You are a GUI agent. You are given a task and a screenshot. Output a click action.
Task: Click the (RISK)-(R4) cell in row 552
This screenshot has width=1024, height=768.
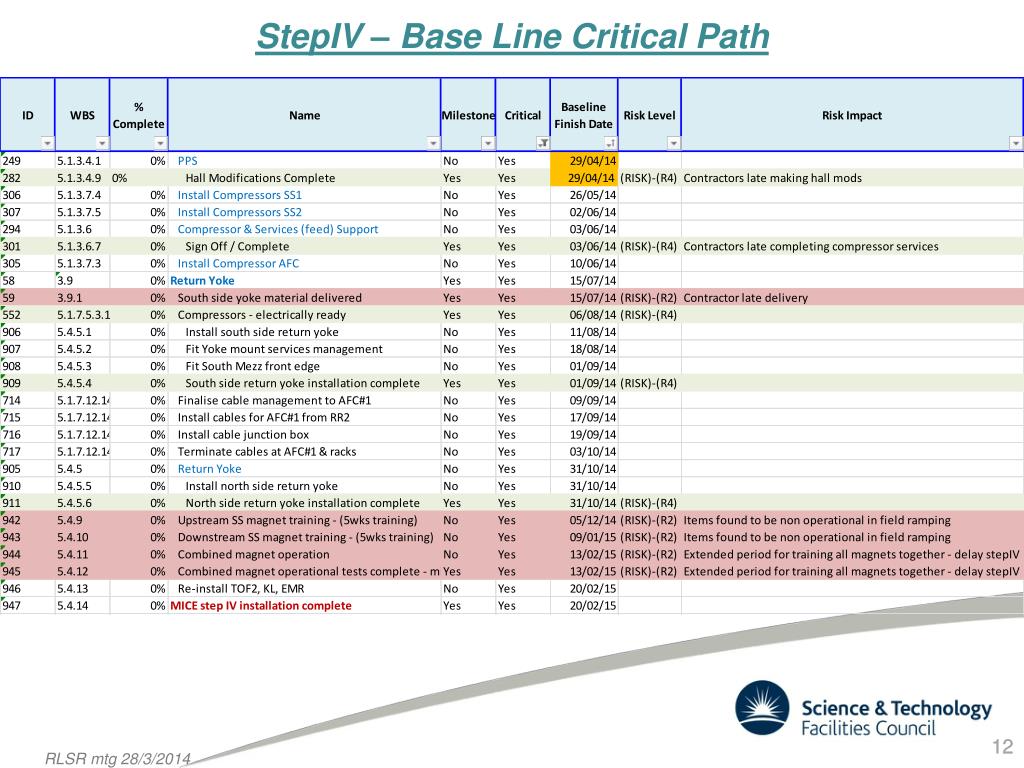(x=648, y=315)
